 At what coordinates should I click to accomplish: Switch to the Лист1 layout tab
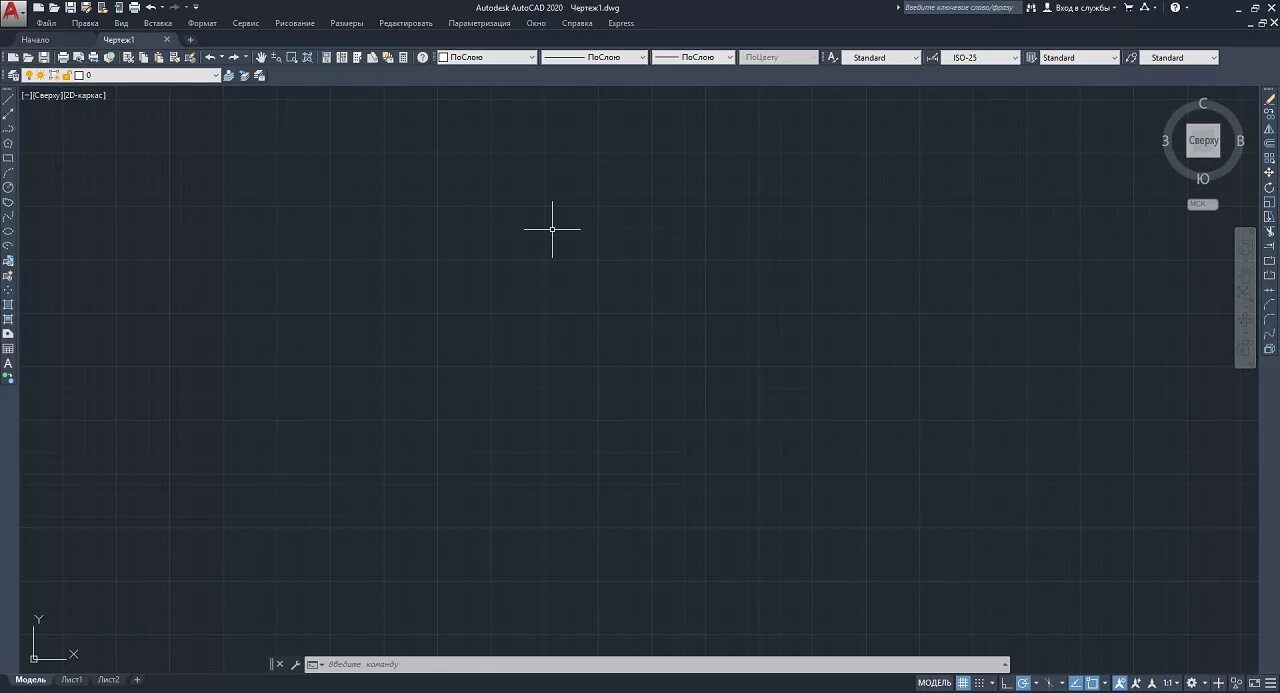point(71,680)
